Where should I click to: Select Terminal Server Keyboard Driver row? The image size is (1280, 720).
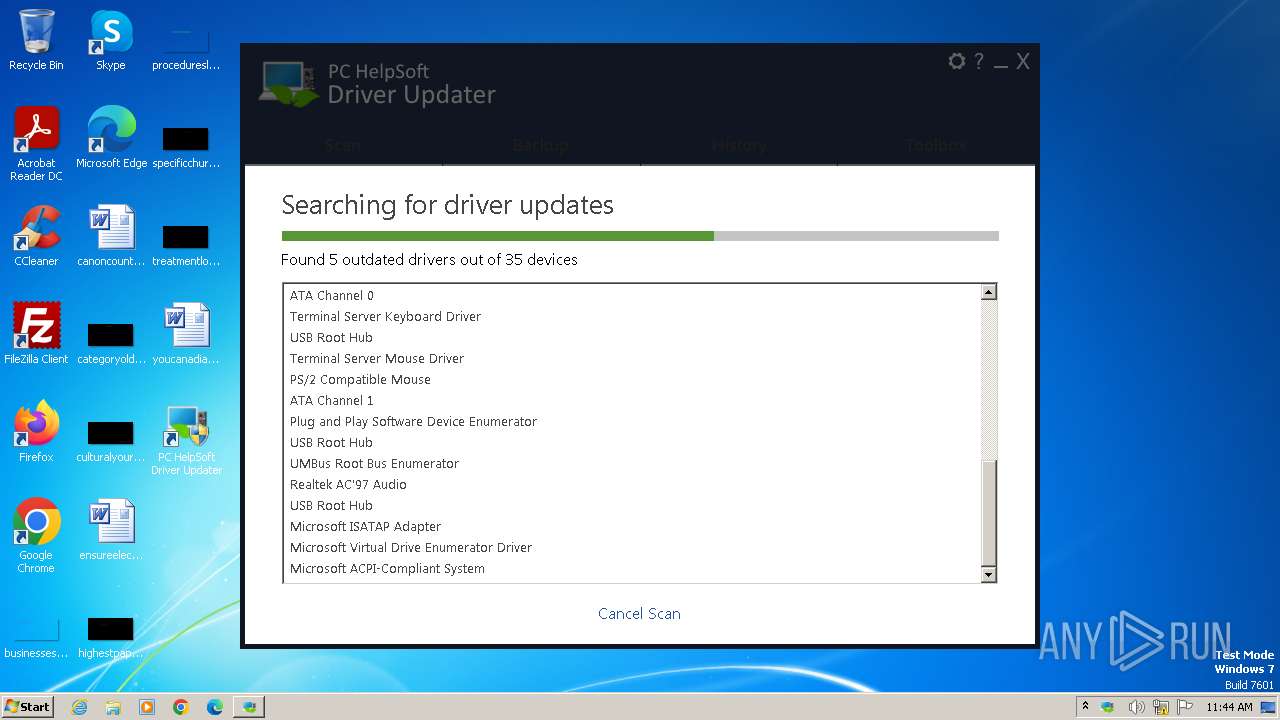[x=632, y=317]
